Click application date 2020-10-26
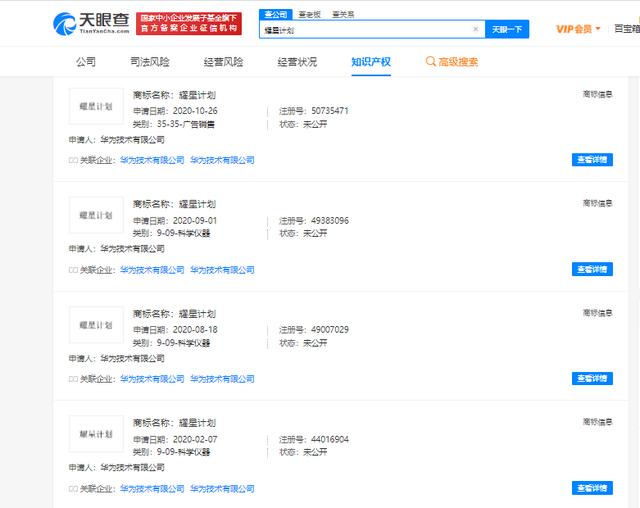The image size is (640, 508). [195, 111]
